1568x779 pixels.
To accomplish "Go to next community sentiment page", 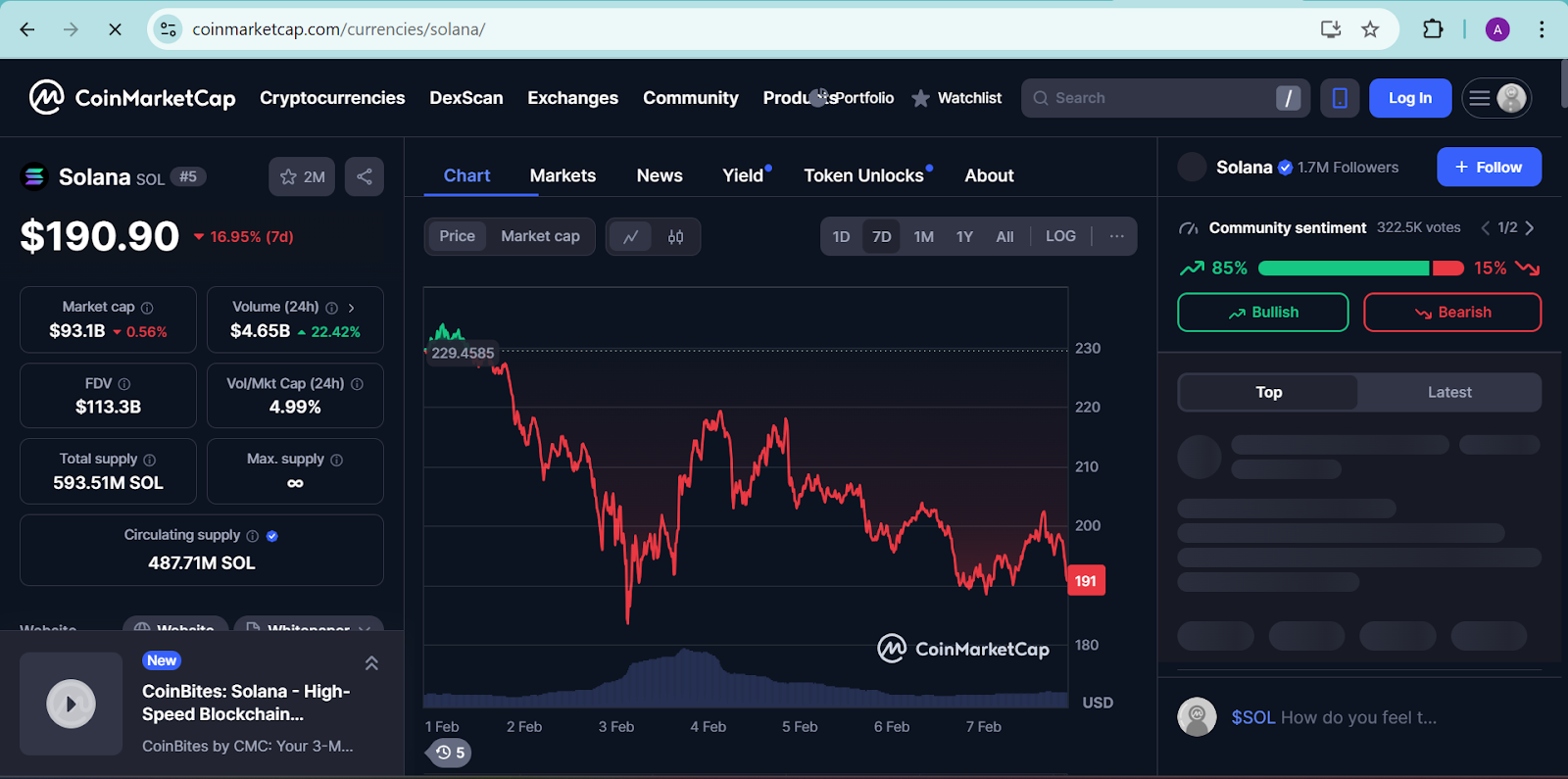I will (1529, 227).
